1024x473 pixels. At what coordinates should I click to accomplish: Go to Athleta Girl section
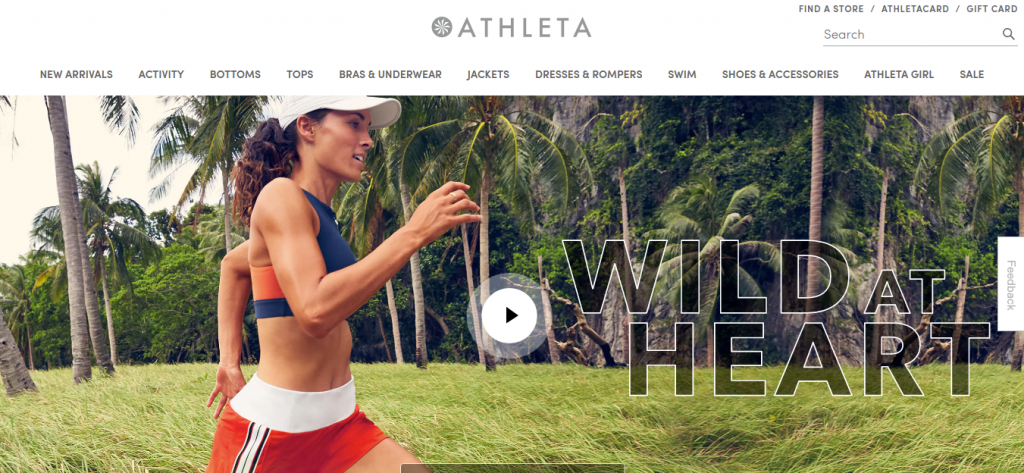[x=899, y=74]
